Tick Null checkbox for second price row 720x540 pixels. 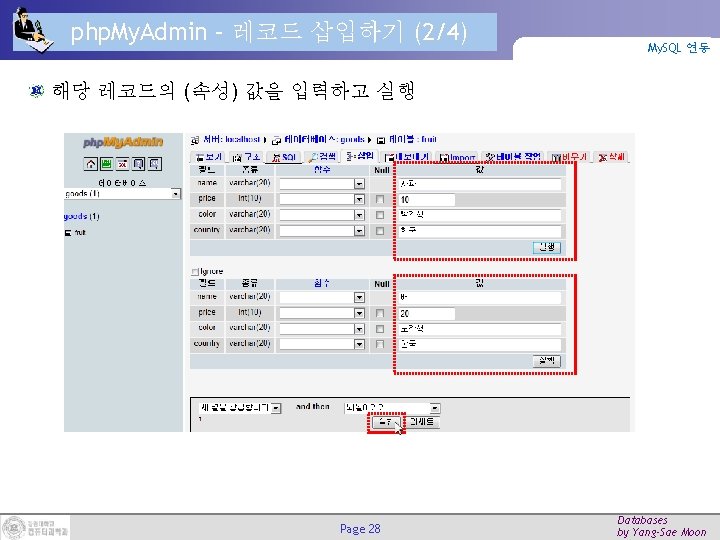coord(380,313)
